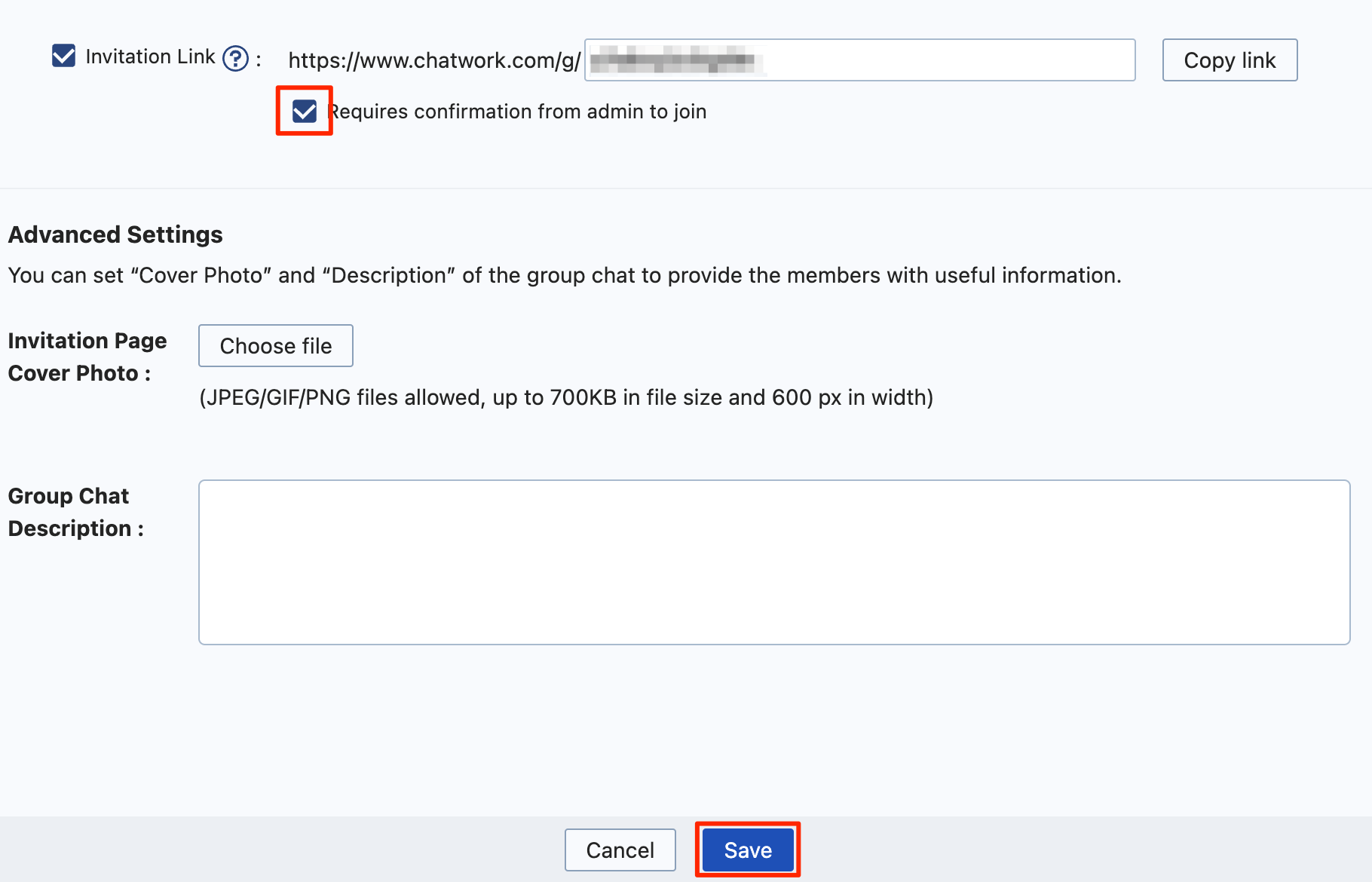Viewport: 1372px width, 882px height.
Task: Cancel the group chat settings
Action: click(x=620, y=850)
